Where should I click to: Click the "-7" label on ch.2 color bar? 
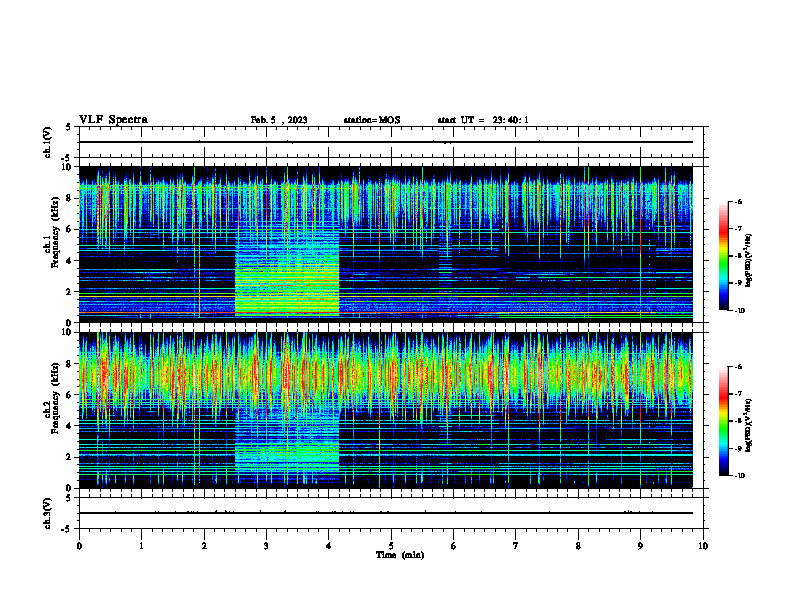(x=738, y=394)
